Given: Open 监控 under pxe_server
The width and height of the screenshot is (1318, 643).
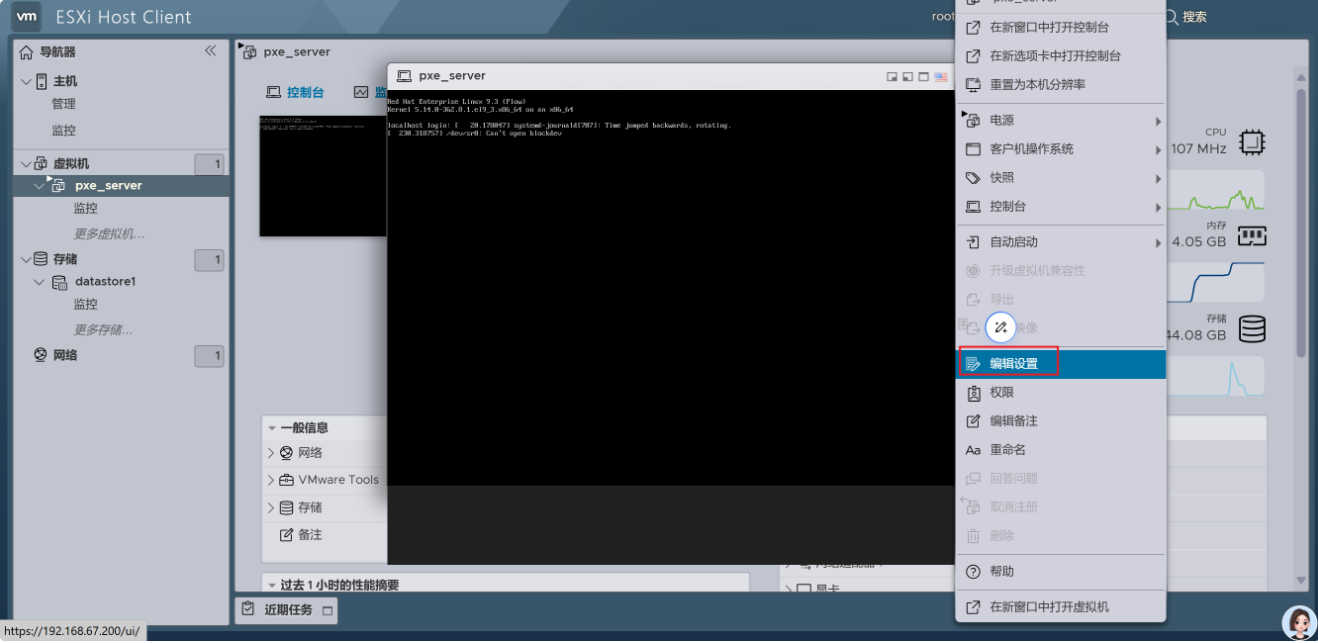Looking at the screenshot, I should point(86,208).
